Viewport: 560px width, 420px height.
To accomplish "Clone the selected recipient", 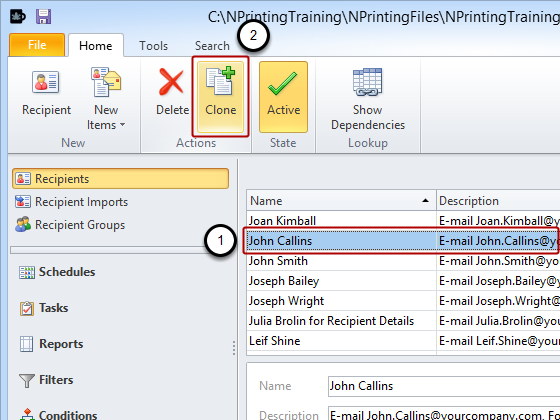I will (220, 97).
